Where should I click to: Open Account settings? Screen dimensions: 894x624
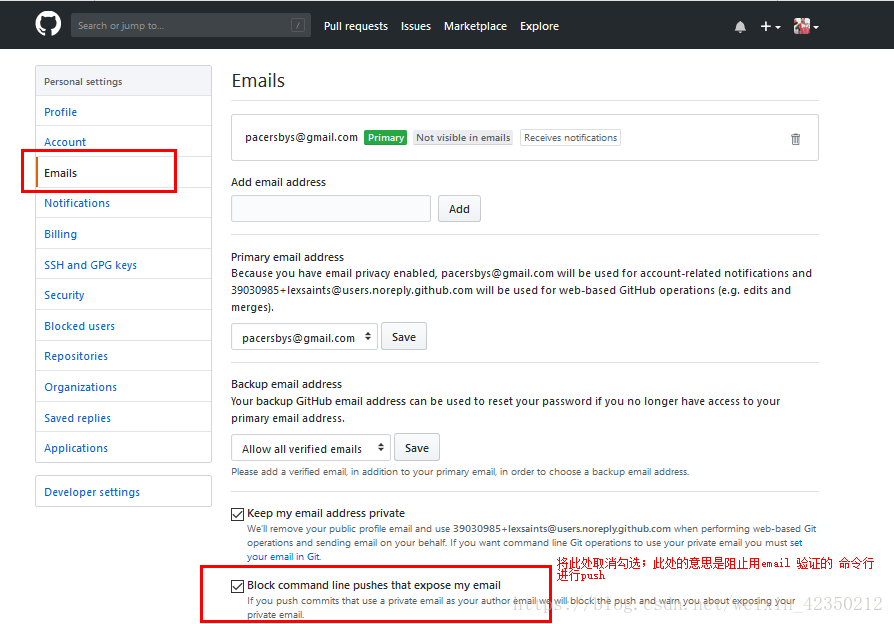tap(123, 142)
